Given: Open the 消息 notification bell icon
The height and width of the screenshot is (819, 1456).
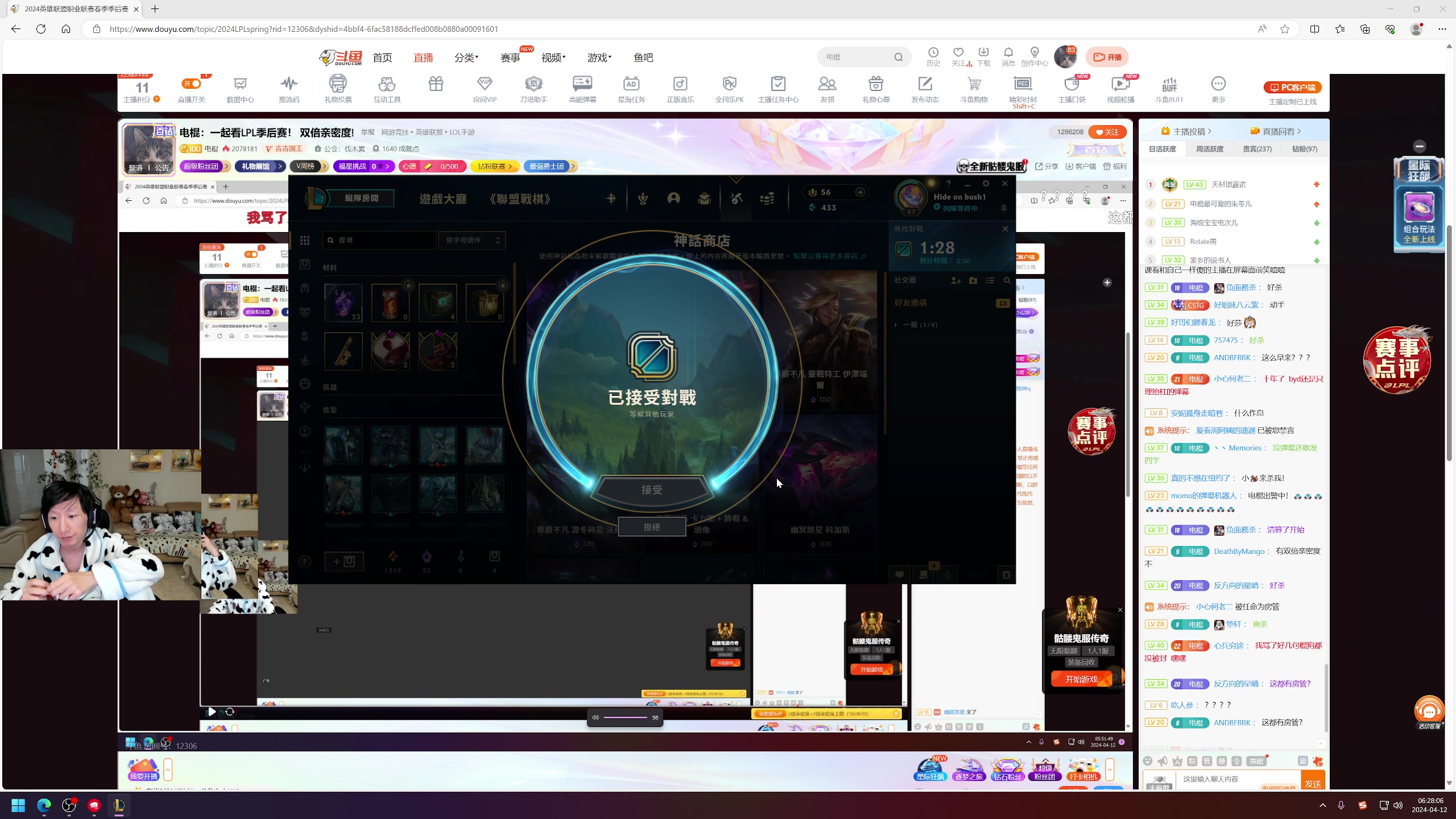Looking at the screenshot, I should (x=1008, y=57).
